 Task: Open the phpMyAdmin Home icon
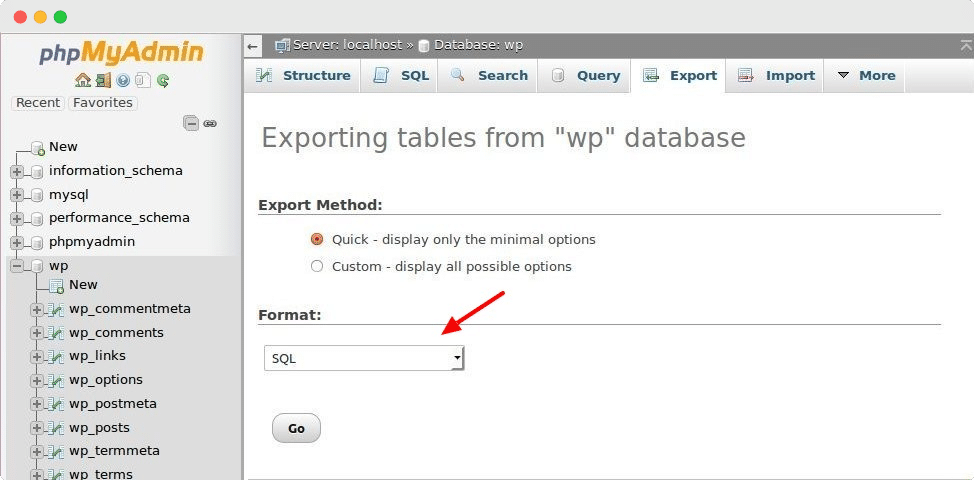[x=82, y=80]
